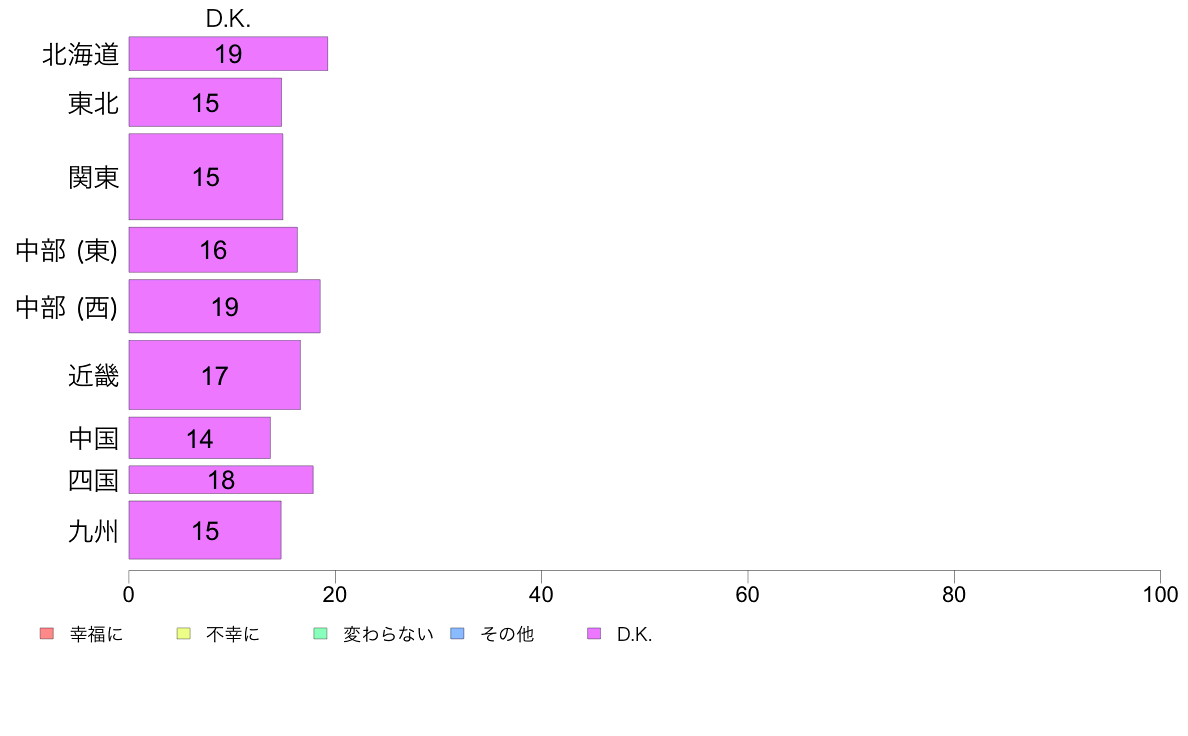
Task: Click the 不幸に yellow legend swatch
Action: pyautogui.click(x=183, y=634)
